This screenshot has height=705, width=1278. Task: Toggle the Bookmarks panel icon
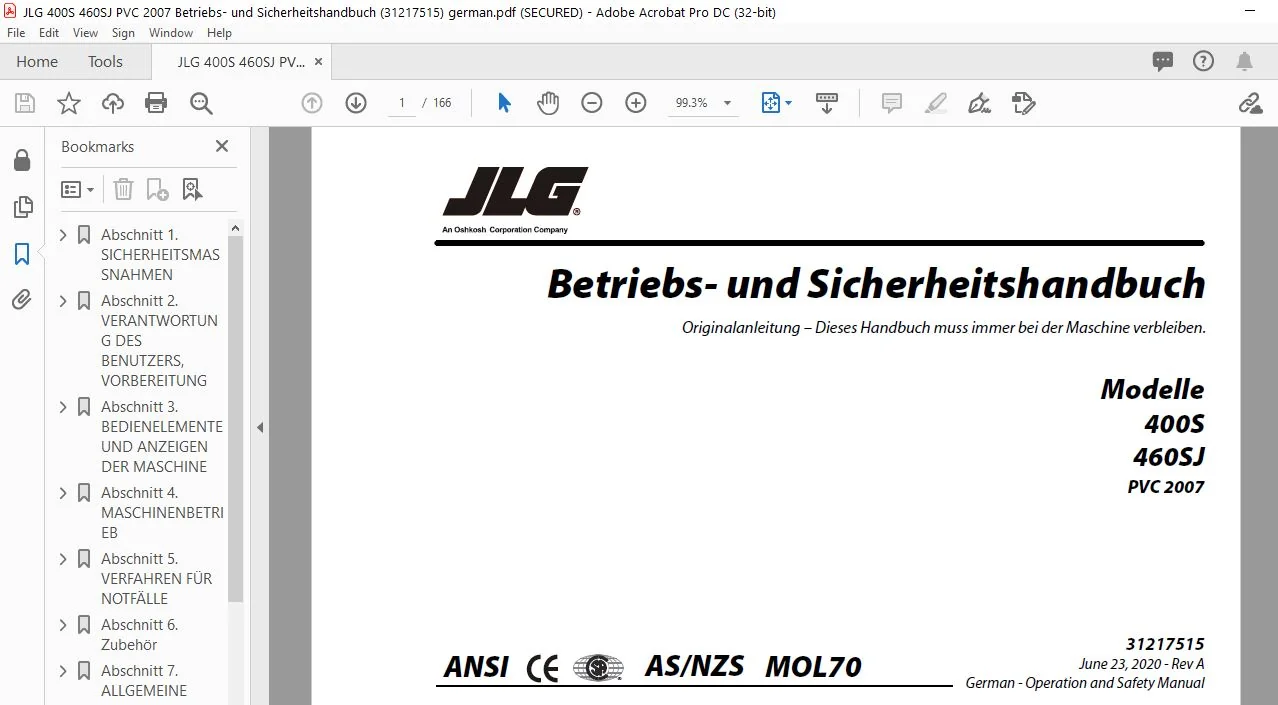(22, 254)
